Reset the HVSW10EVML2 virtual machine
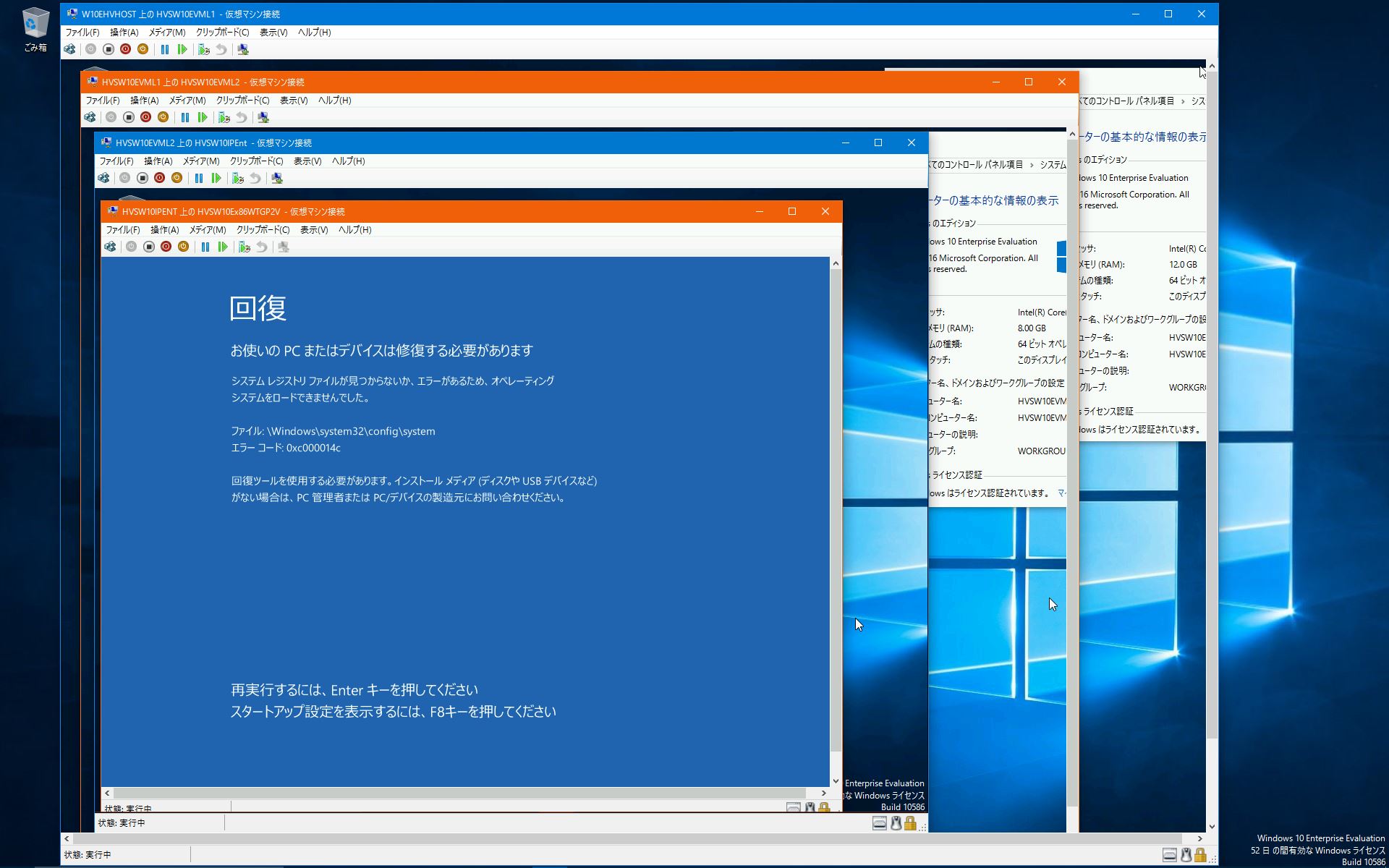 [203, 117]
